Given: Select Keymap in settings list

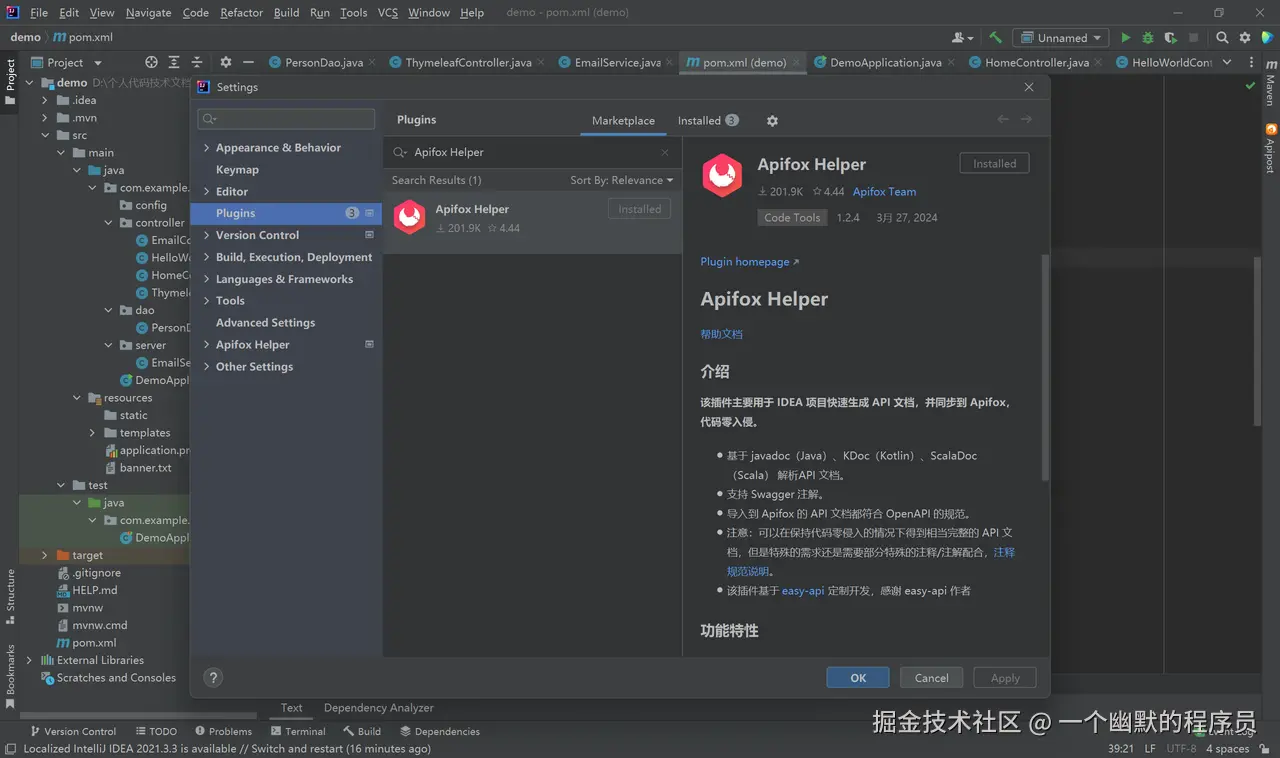Looking at the screenshot, I should [237, 170].
